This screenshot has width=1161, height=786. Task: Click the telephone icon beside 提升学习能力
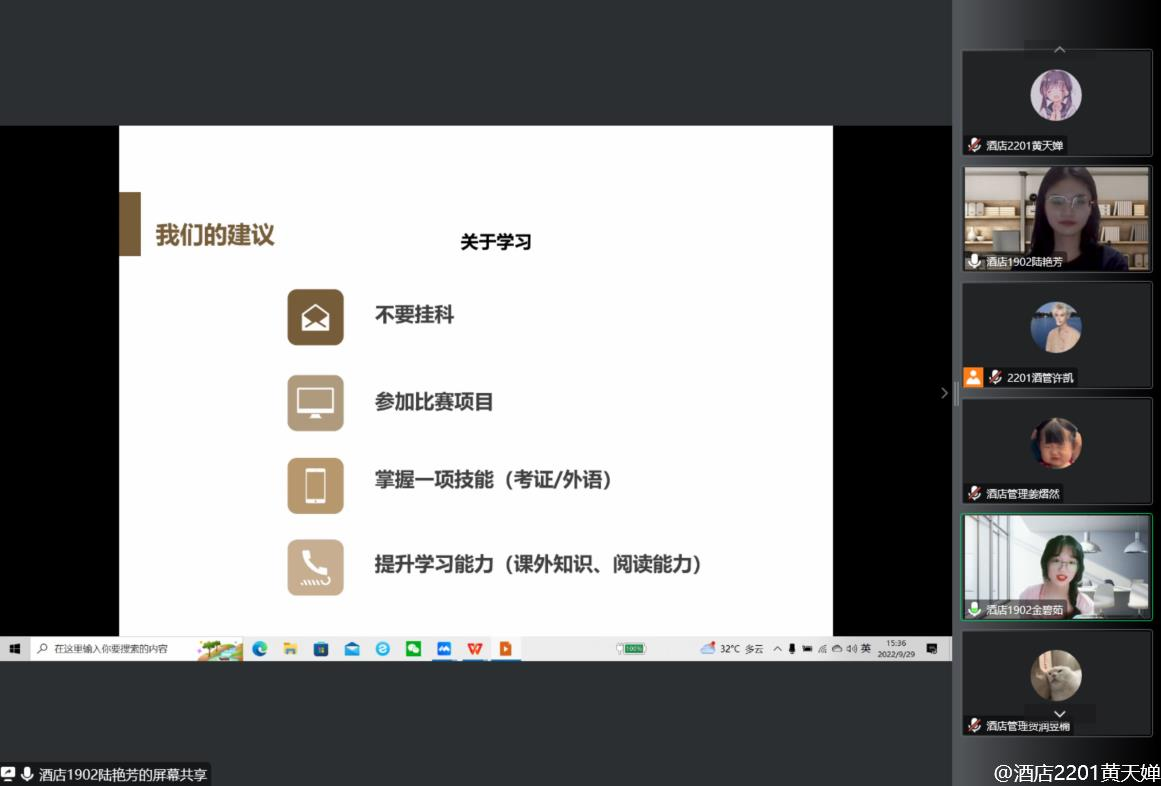click(315, 567)
